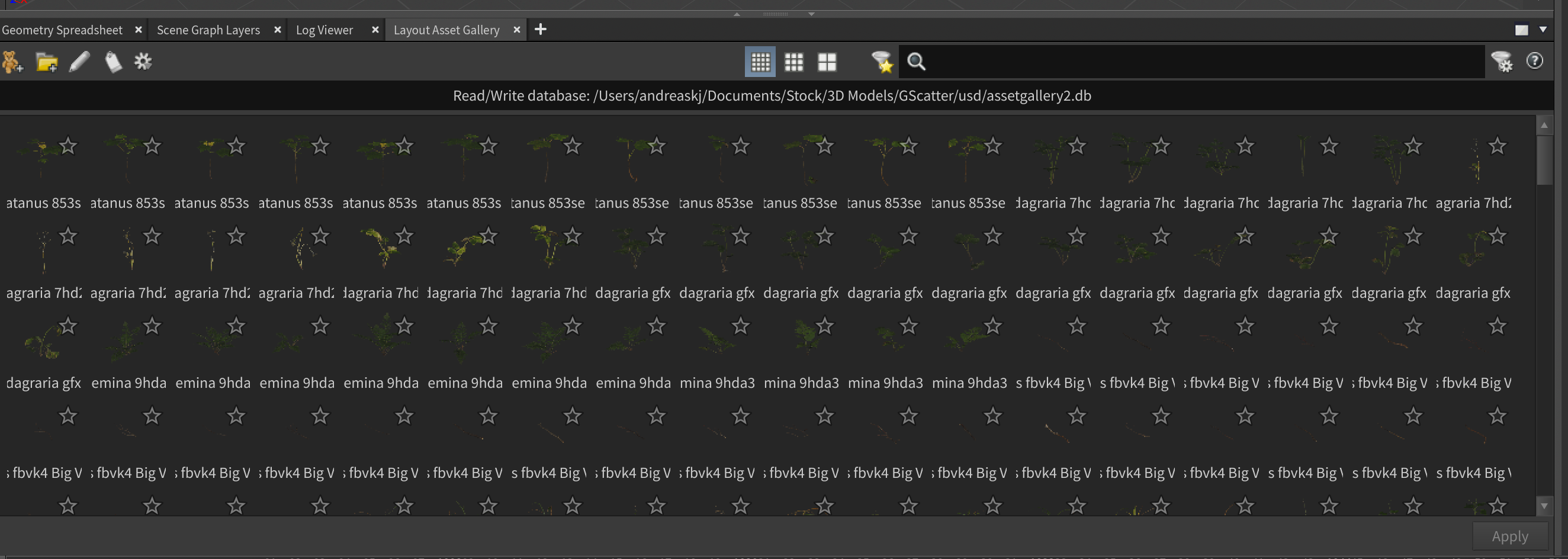Image resolution: width=1568 pixels, height=559 pixels.
Task: Select the small thumbnail grid view
Action: coord(760,62)
